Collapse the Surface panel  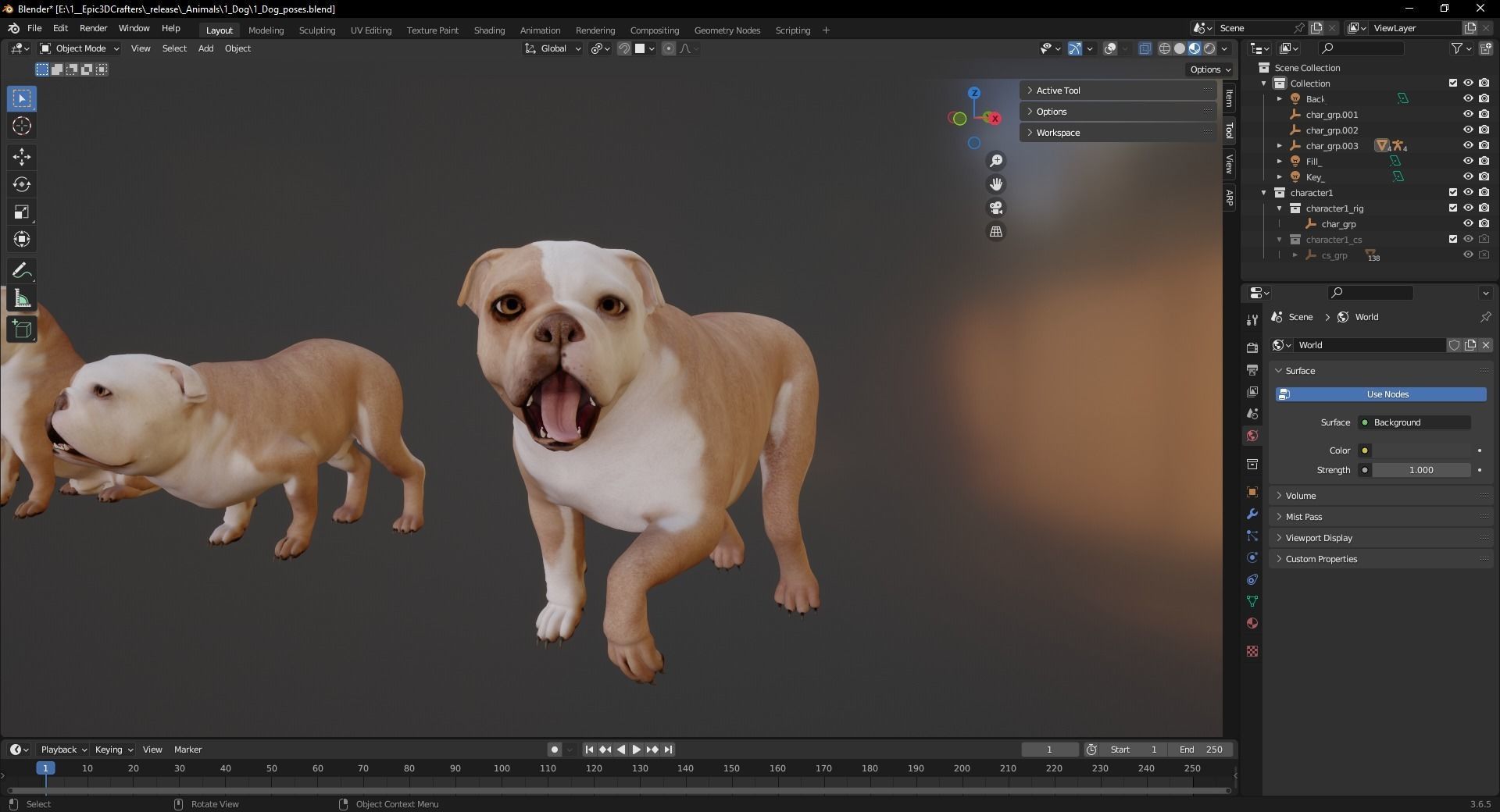1380,371
